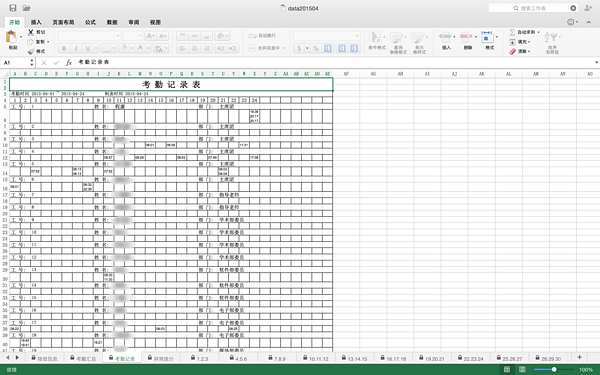Click the Conditional Formatting icon
600x375 pixels.
pos(376,38)
